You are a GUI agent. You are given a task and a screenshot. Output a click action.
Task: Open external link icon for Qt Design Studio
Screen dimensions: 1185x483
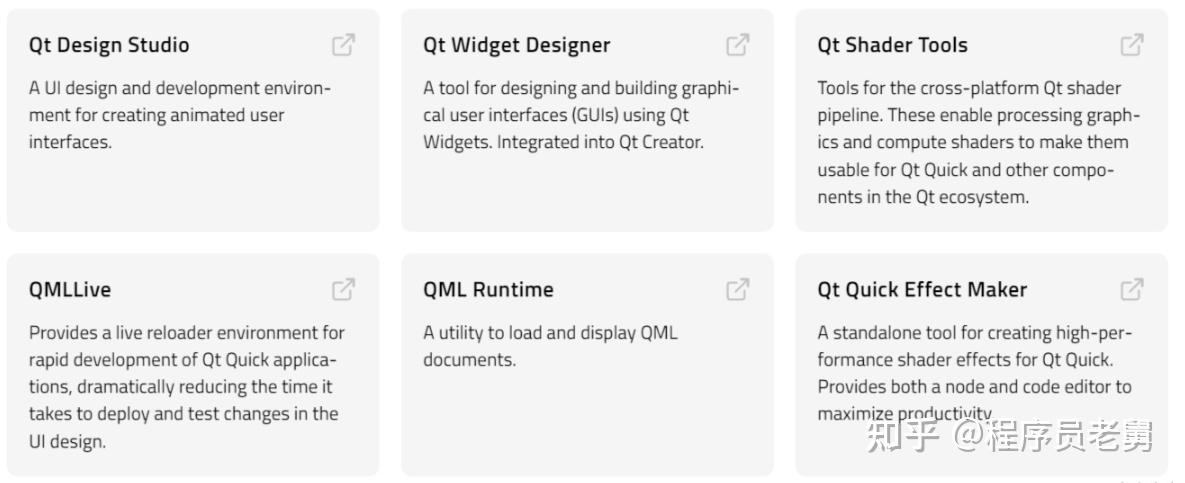[x=343, y=45]
